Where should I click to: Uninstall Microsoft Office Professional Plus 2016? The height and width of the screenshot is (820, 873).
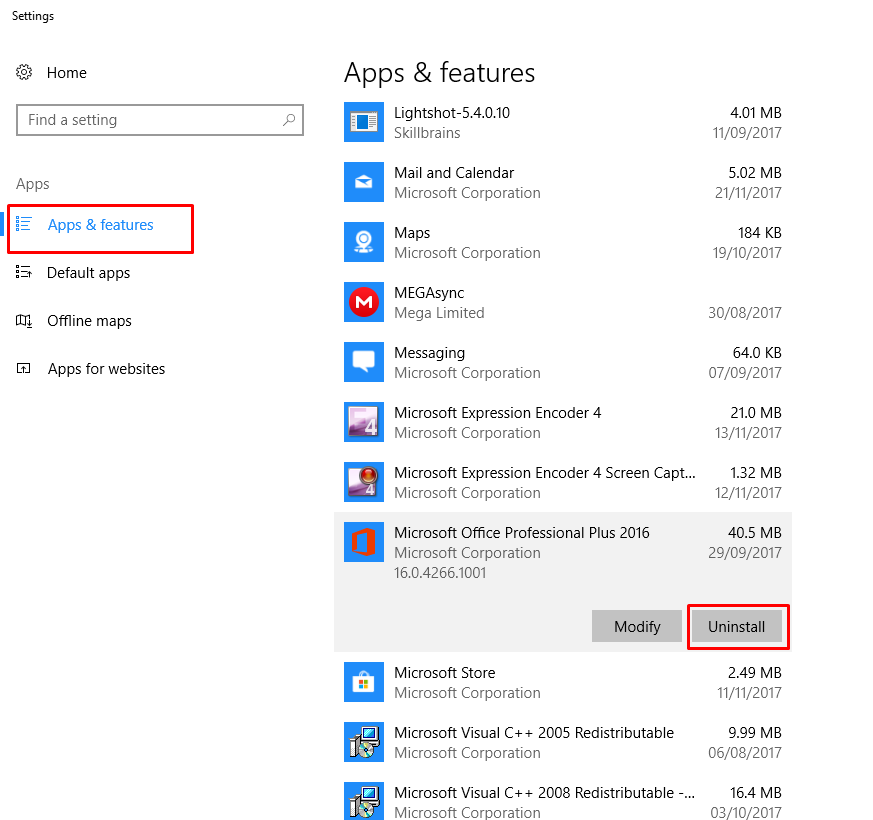point(736,626)
